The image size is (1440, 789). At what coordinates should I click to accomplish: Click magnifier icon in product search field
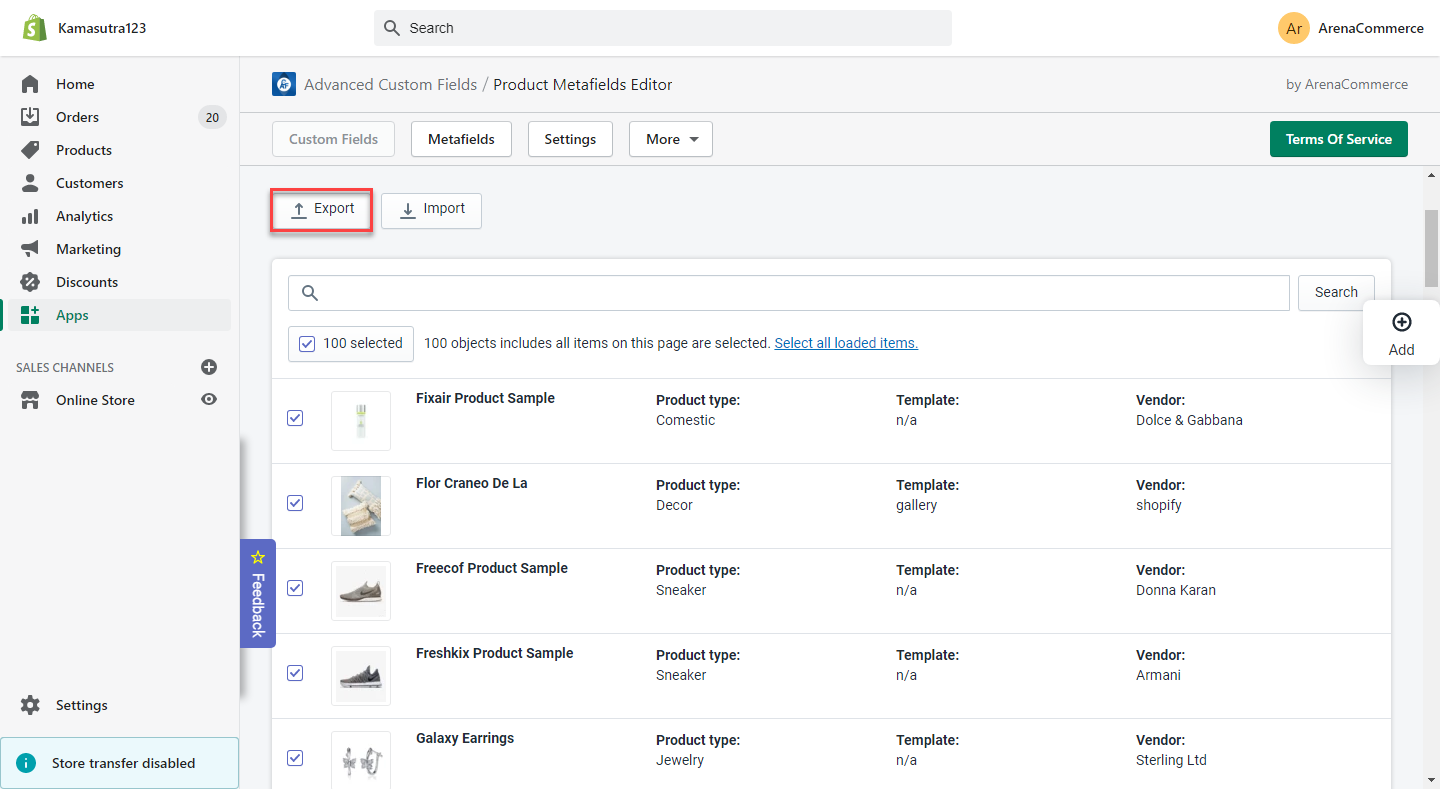309,293
